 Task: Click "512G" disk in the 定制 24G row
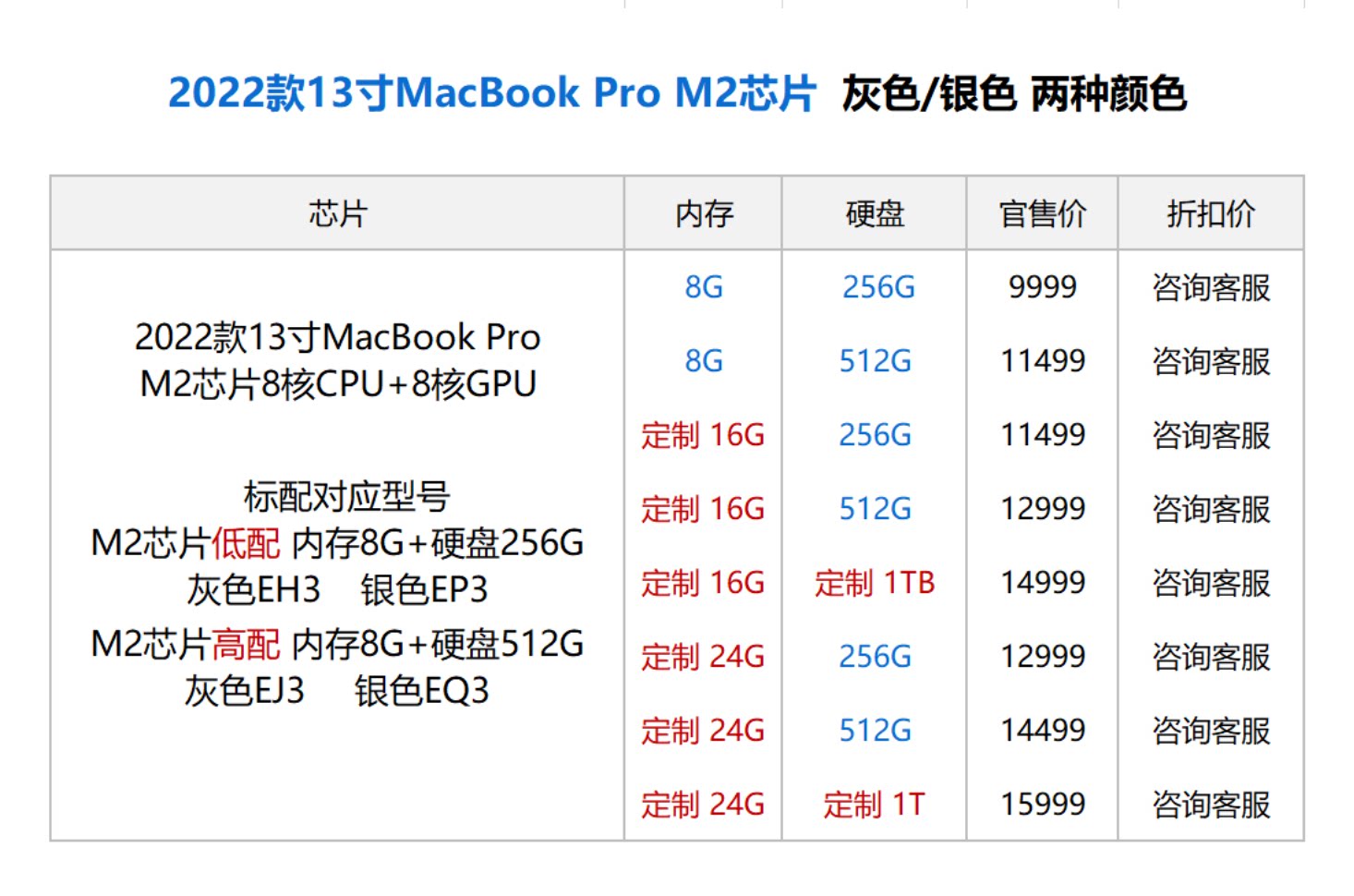pos(875,731)
